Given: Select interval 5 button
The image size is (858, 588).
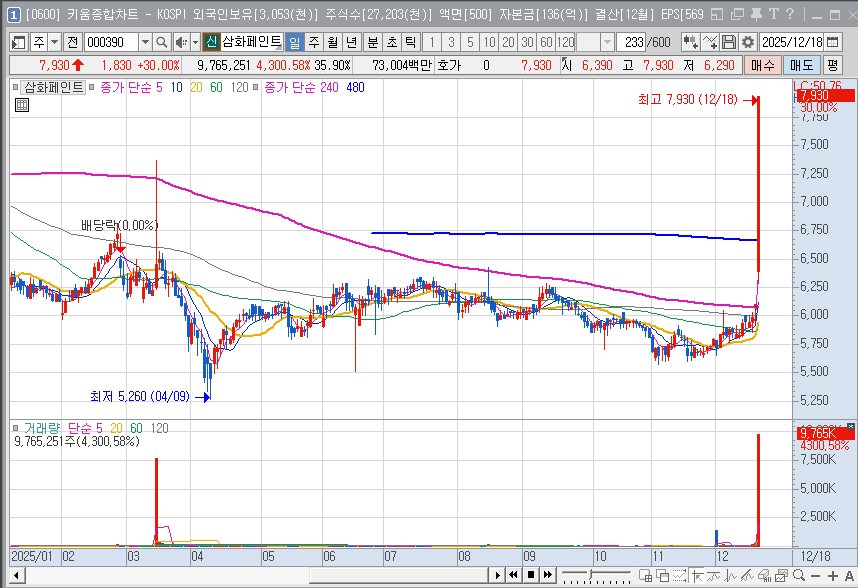Looking at the screenshot, I should pyautogui.click(x=470, y=42).
